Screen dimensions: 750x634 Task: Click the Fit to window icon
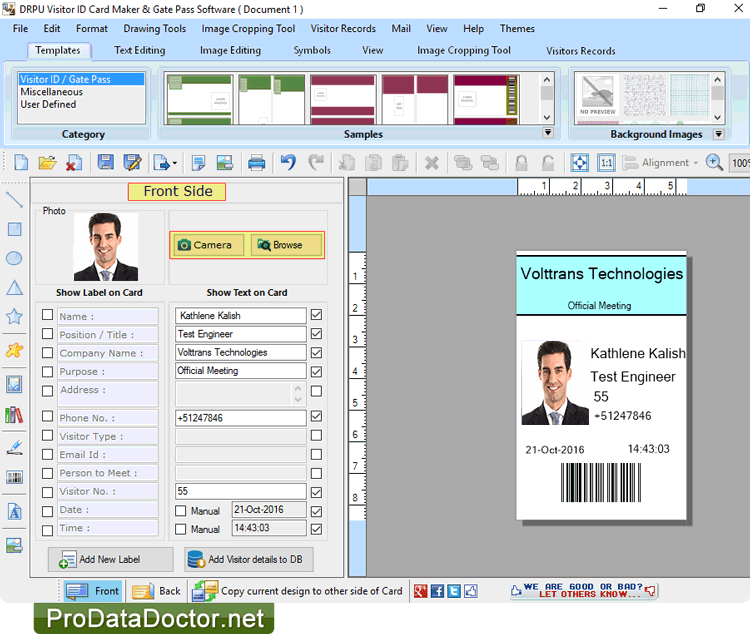coord(580,163)
